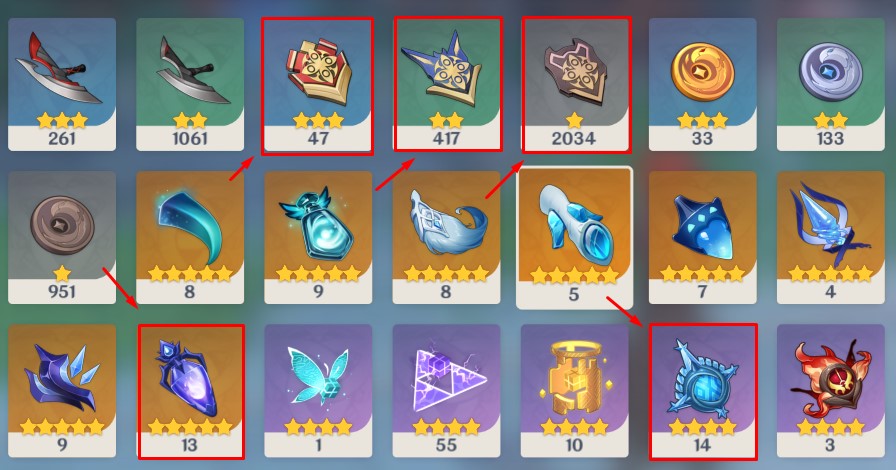Image resolution: width=896 pixels, height=470 pixels.
Task: Click the highlighted glass slipper item with 5
Action: pos(574,238)
